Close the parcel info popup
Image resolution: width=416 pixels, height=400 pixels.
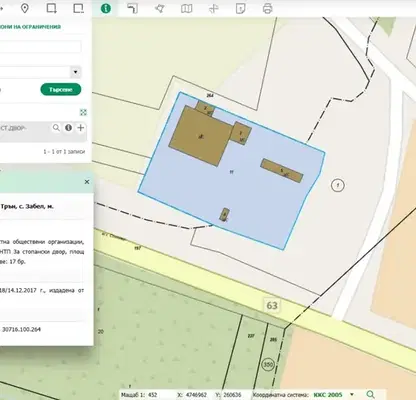click(87, 182)
